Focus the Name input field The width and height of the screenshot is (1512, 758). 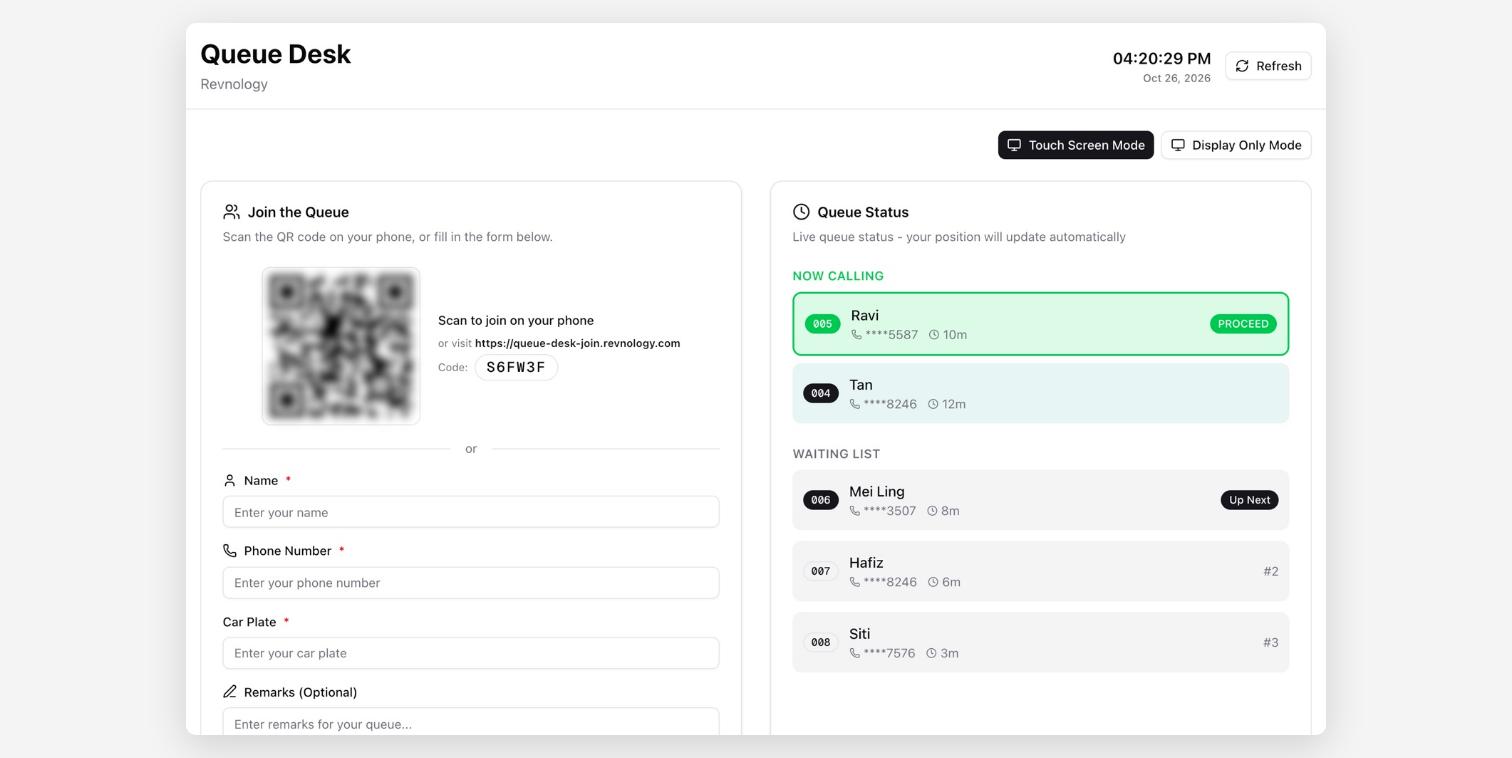pos(471,512)
